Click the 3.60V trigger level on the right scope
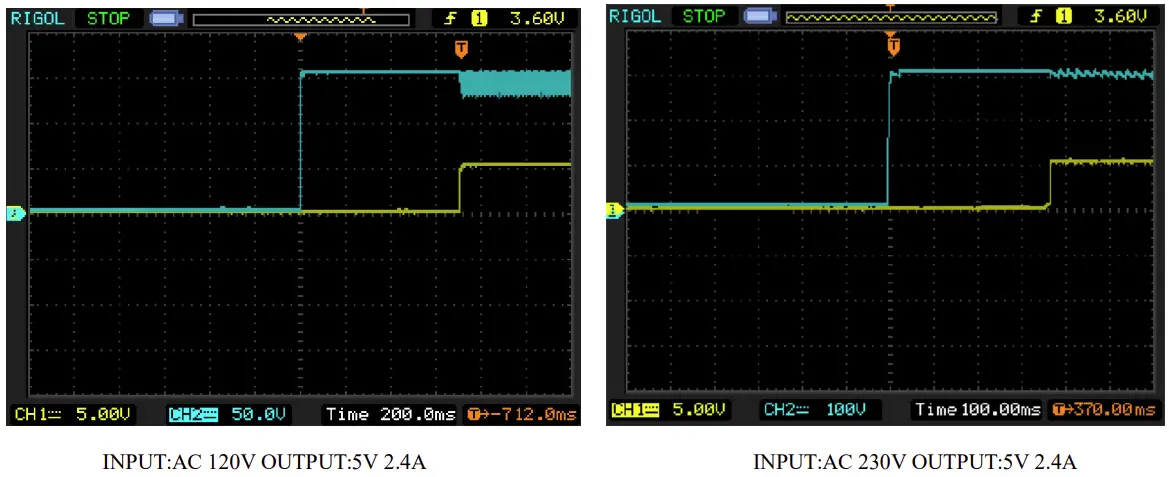This screenshot has height=477, width=1169. point(1120,16)
